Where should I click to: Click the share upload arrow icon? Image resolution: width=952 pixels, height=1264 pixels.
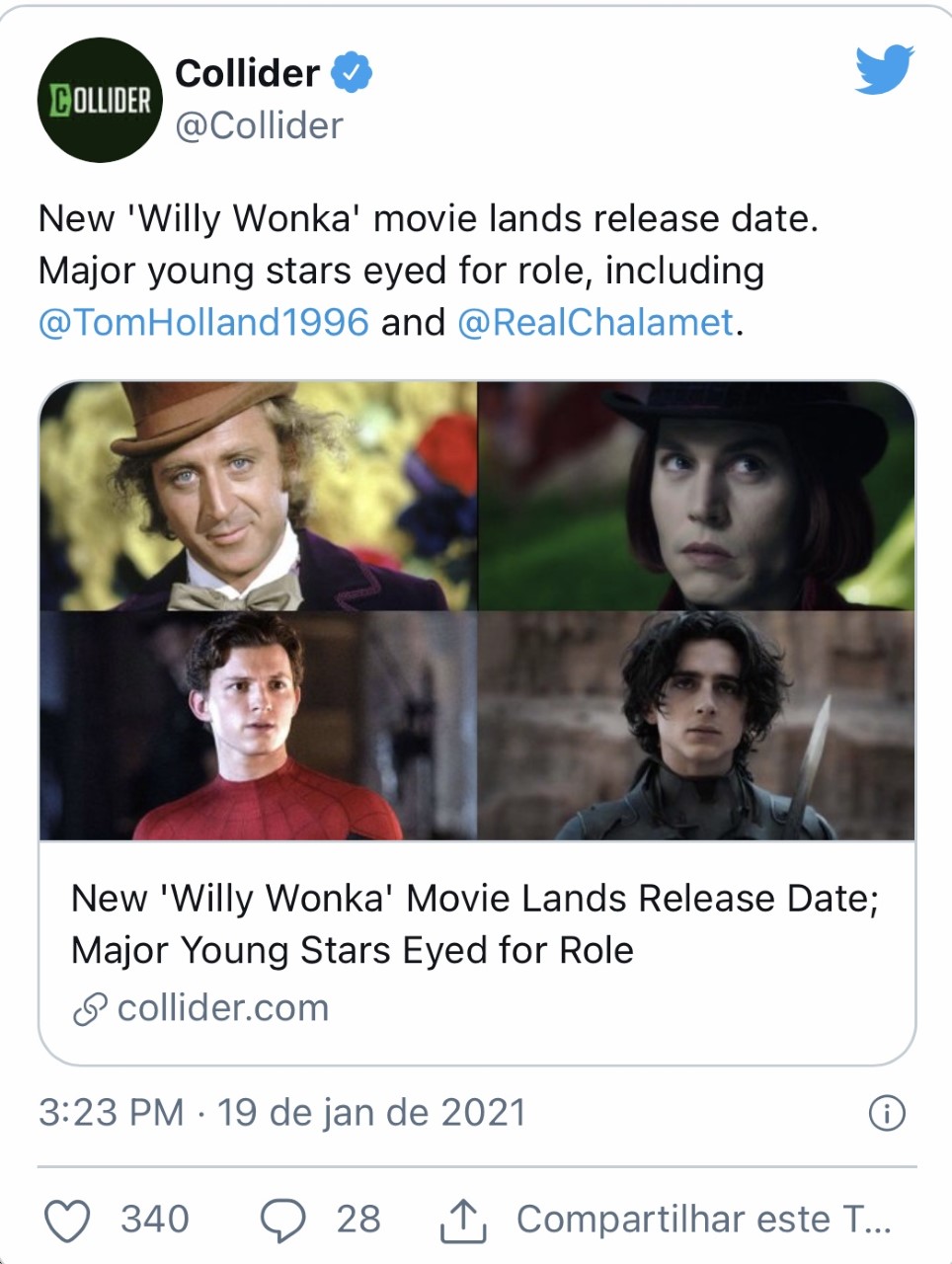coord(462,1221)
